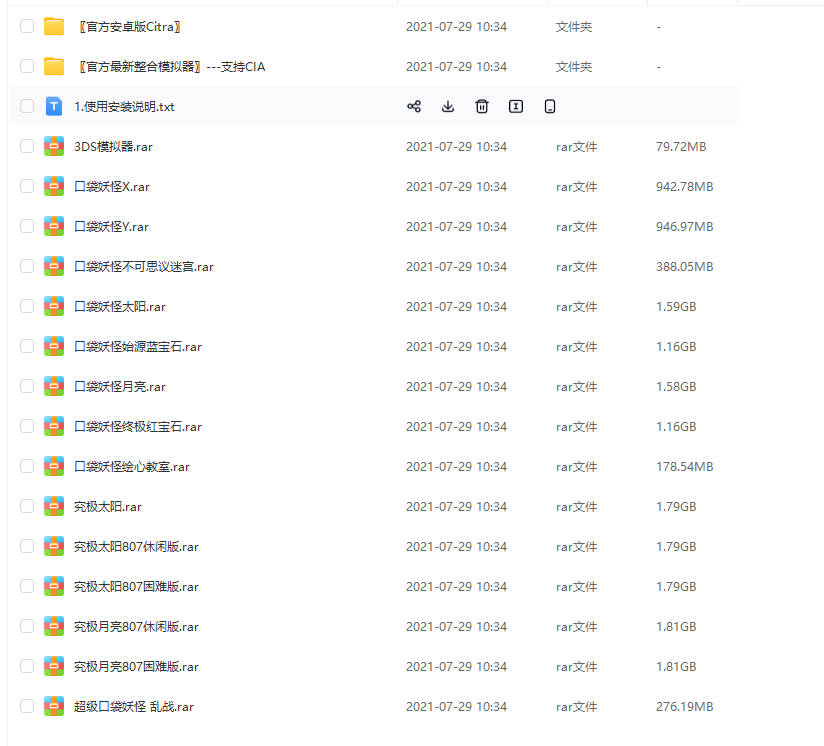Image resolution: width=824 pixels, height=746 pixels.
Task: Click file name 超级口袋妖怪 乱战.rar
Action: (x=134, y=707)
